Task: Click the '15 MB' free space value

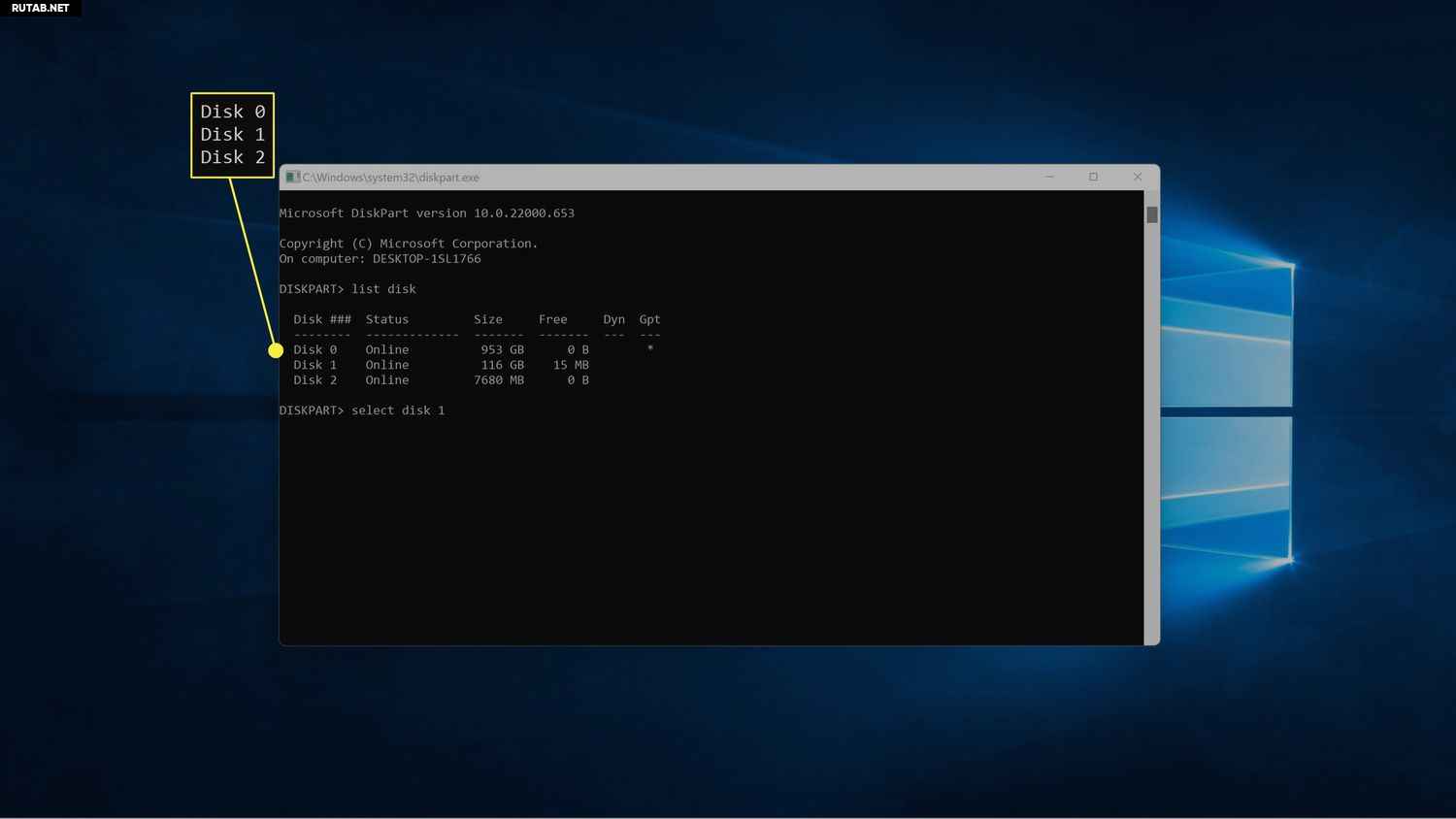Action: point(571,365)
